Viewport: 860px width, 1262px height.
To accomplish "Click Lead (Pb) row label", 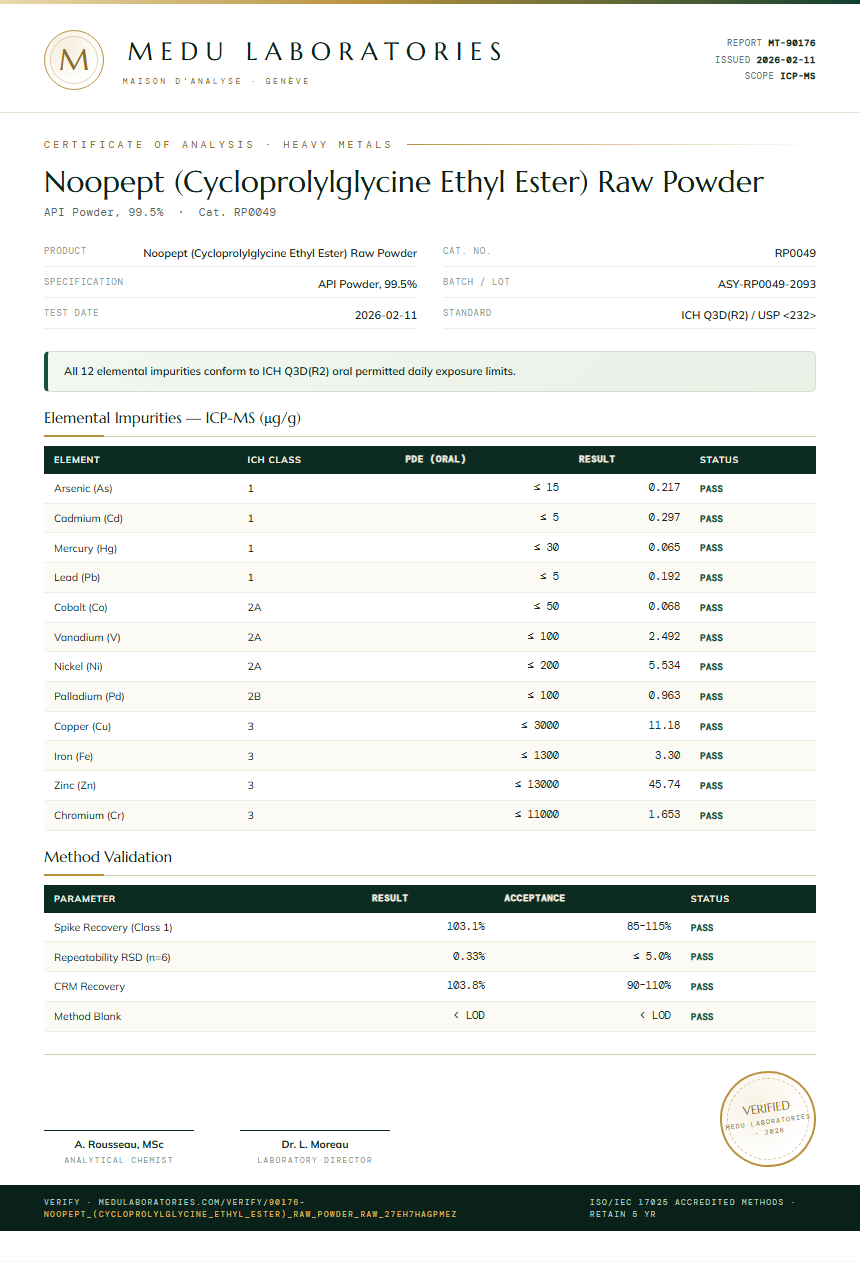I will tap(77, 578).
